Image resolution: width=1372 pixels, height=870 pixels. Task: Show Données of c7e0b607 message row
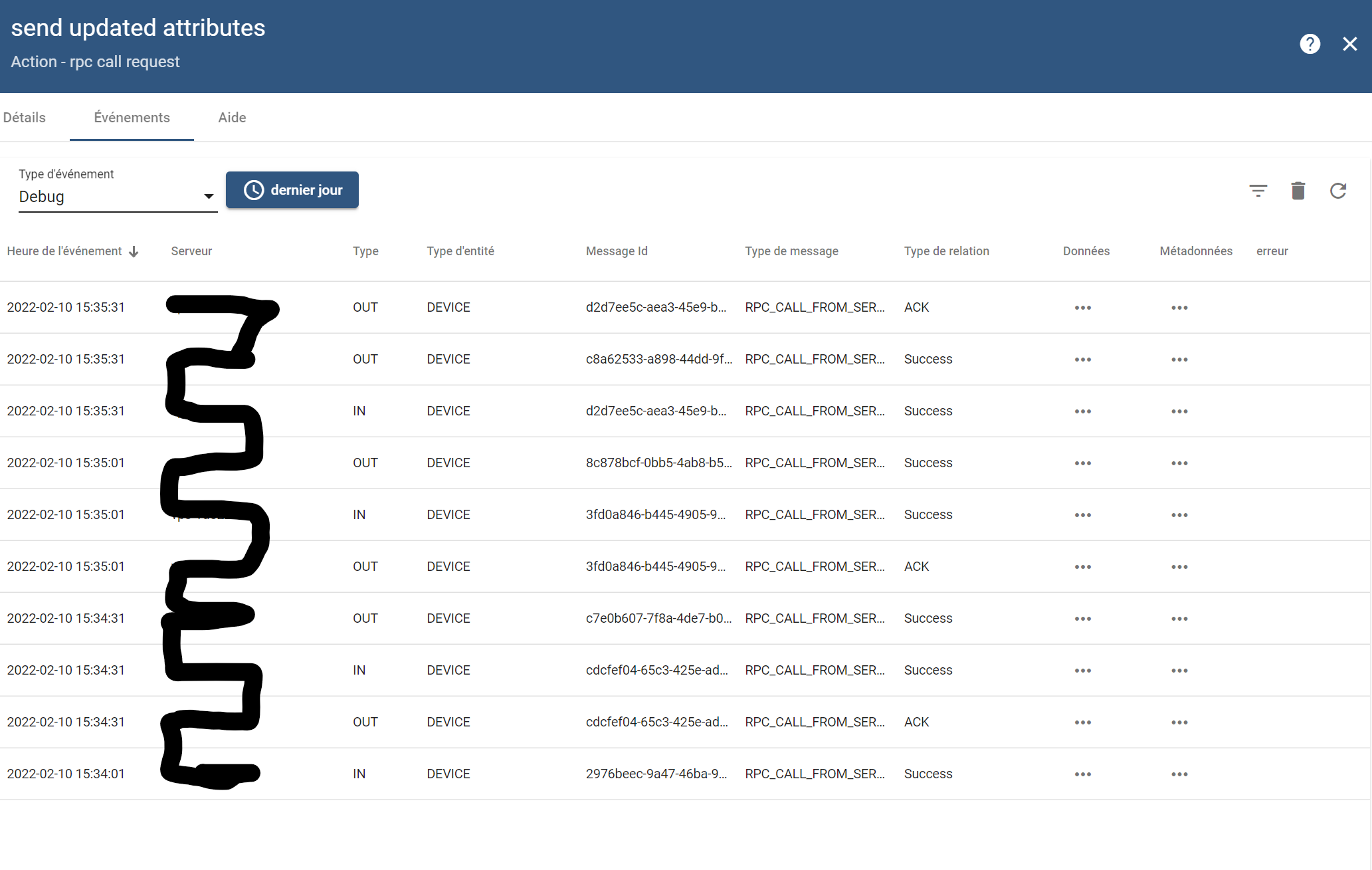pos(1082,619)
